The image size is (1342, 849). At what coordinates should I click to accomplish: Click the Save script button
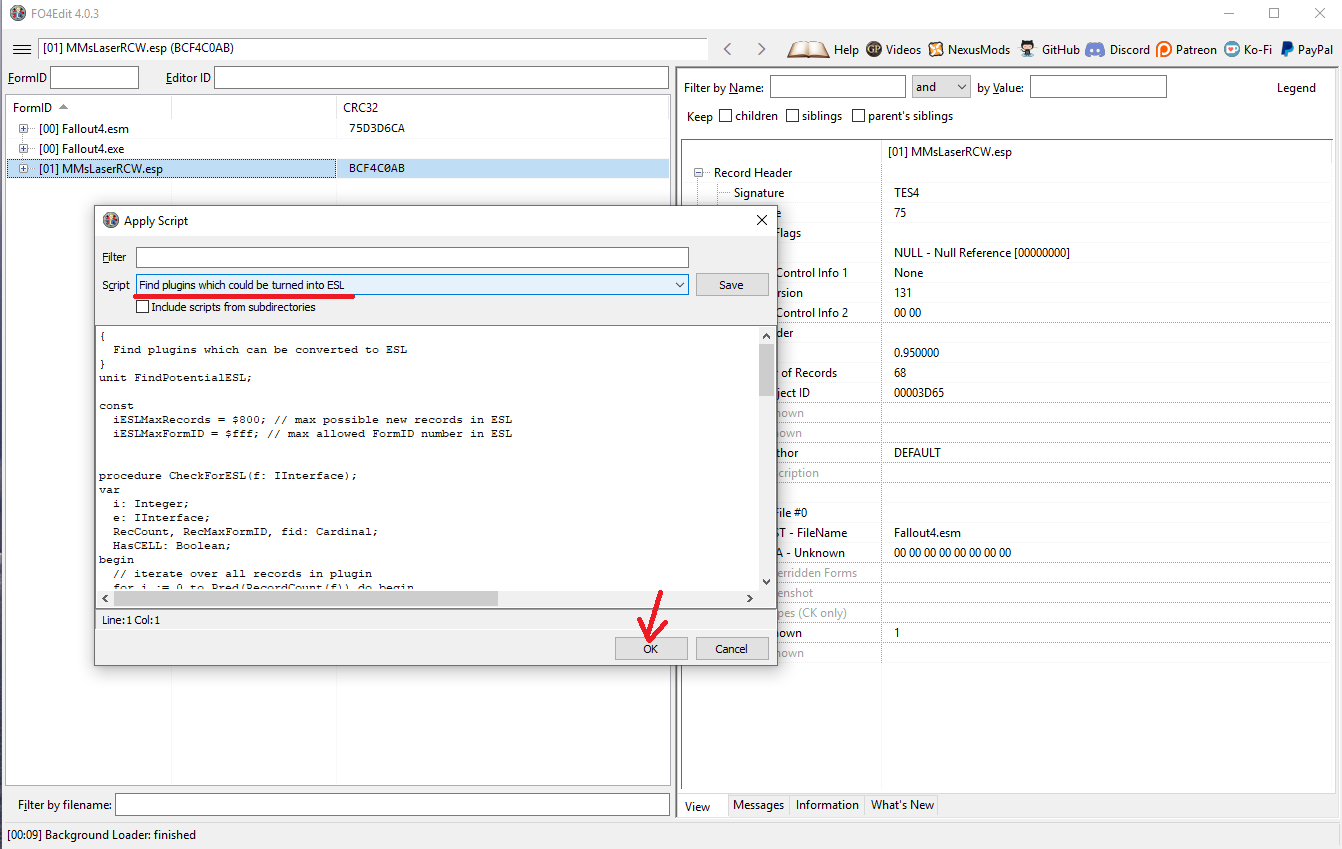[x=731, y=285]
